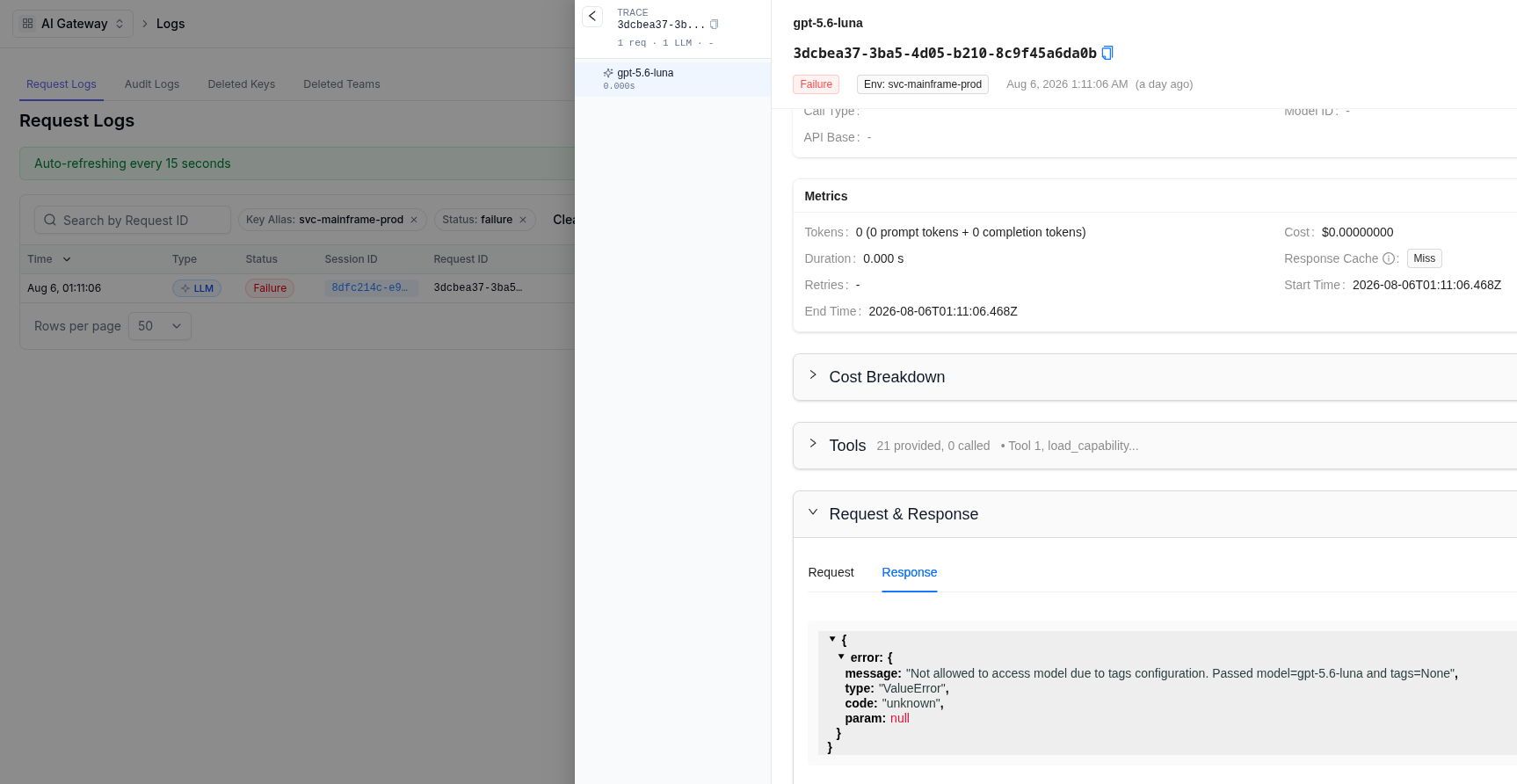
Task: Click the Auto-refreshing every 15 seconds banner
Action: (x=297, y=163)
